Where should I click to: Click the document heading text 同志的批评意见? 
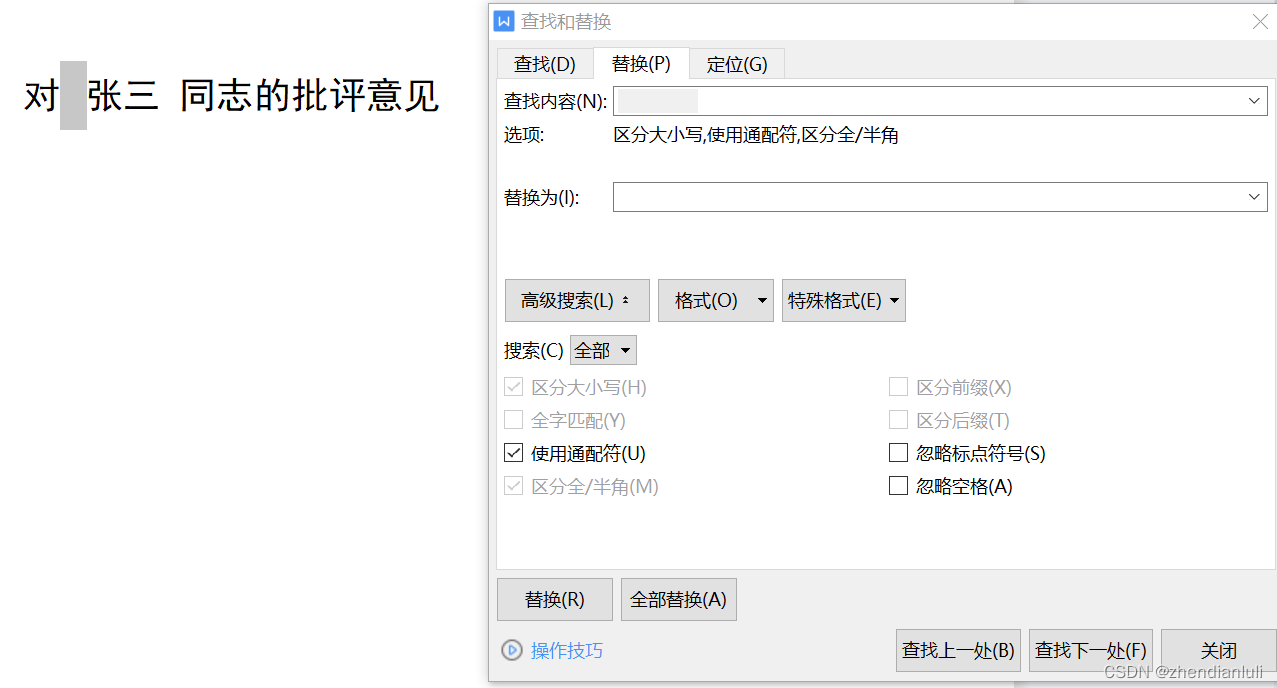[x=310, y=96]
